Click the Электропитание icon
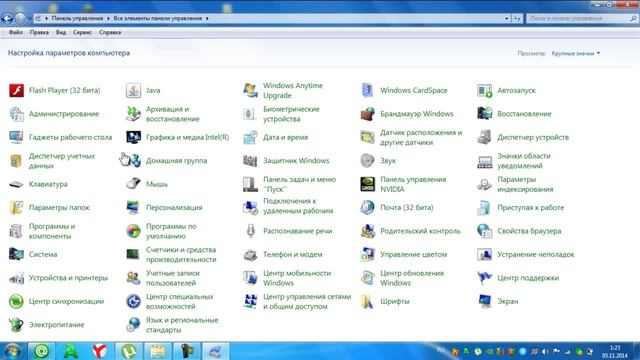640x360 pixels. click(17, 325)
